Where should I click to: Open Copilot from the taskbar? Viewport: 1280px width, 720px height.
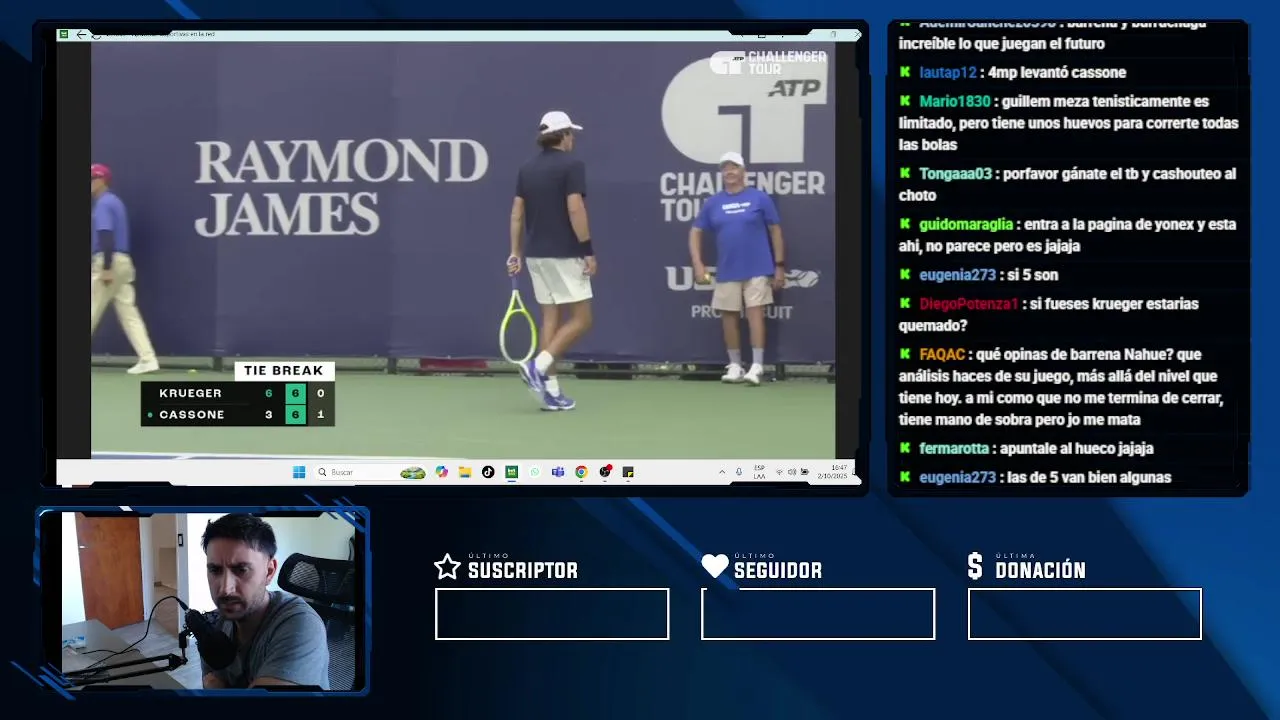coord(442,472)
